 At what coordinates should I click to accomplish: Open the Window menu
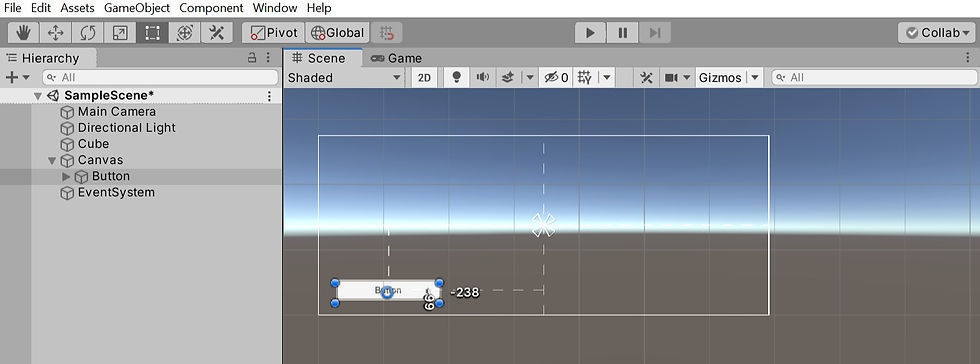point(275,8)
